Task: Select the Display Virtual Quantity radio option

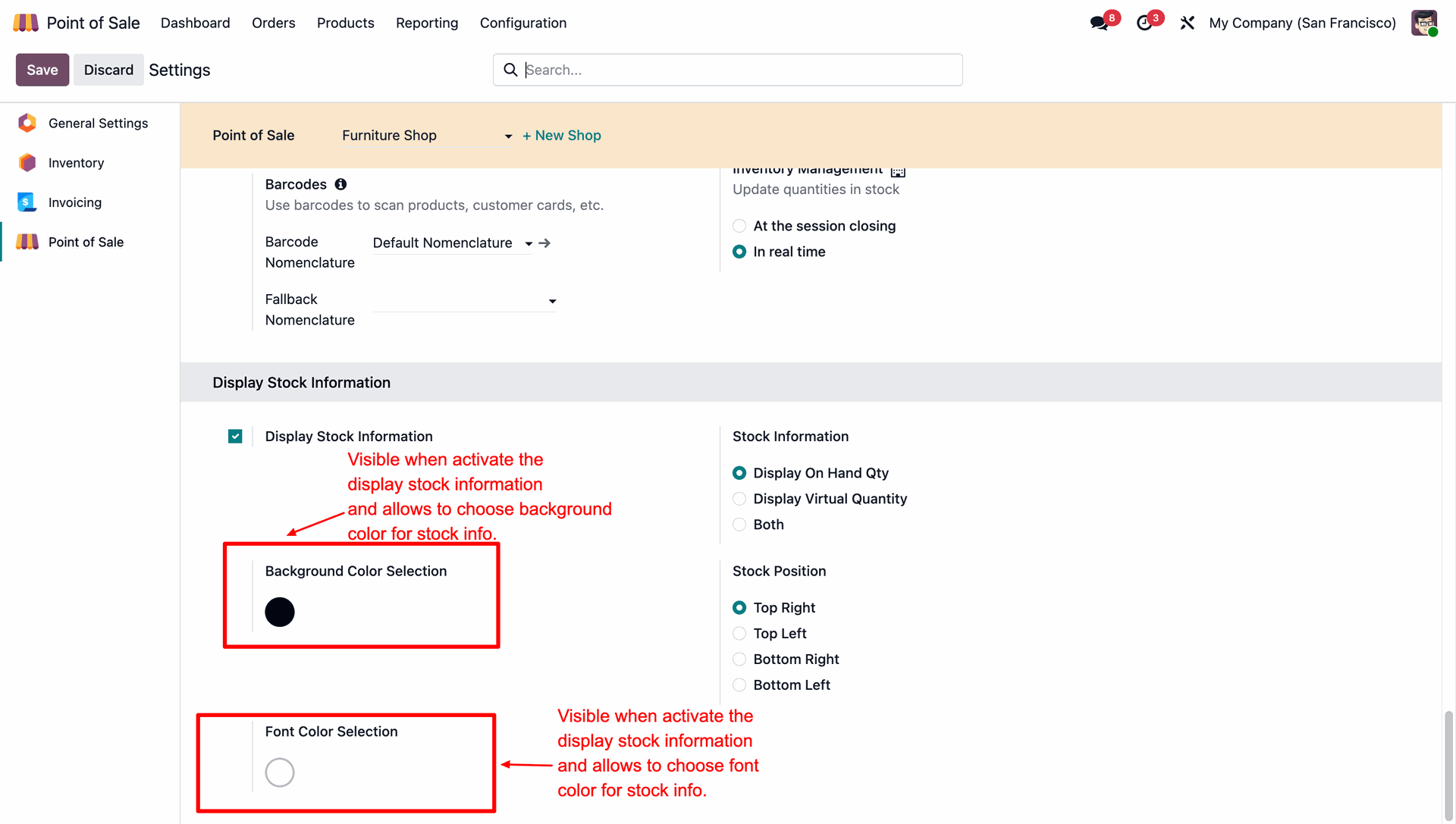Action: click(739, 499)
